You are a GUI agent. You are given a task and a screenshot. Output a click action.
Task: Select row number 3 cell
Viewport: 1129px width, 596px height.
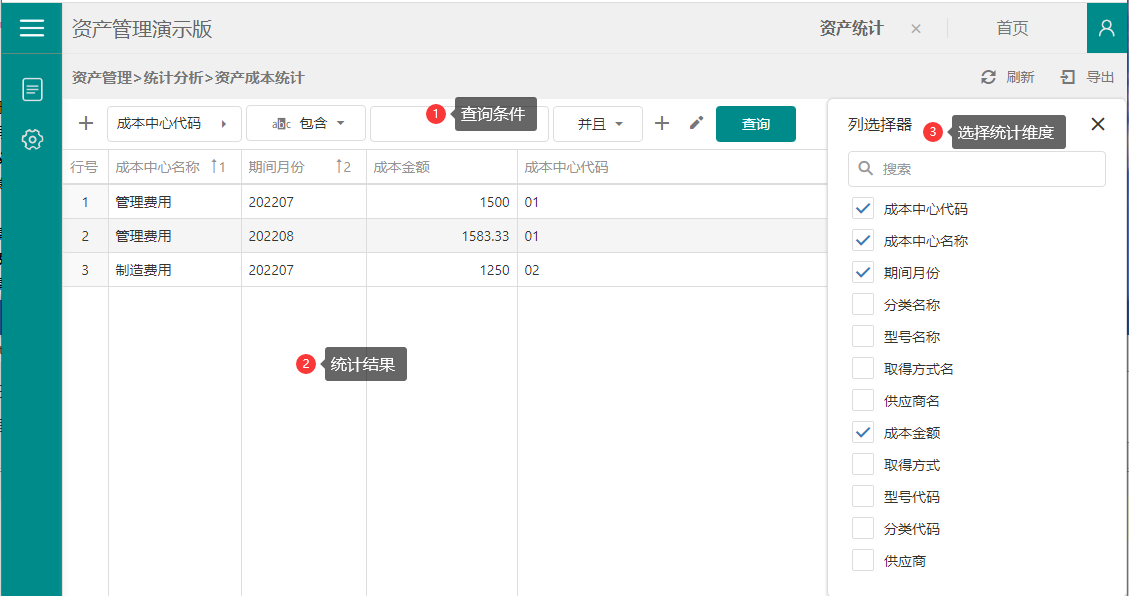[x=85, y=270]
